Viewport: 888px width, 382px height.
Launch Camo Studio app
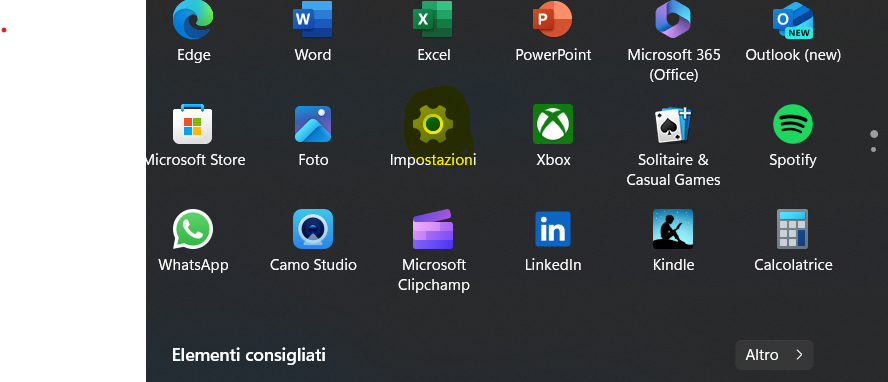point(313,229)
